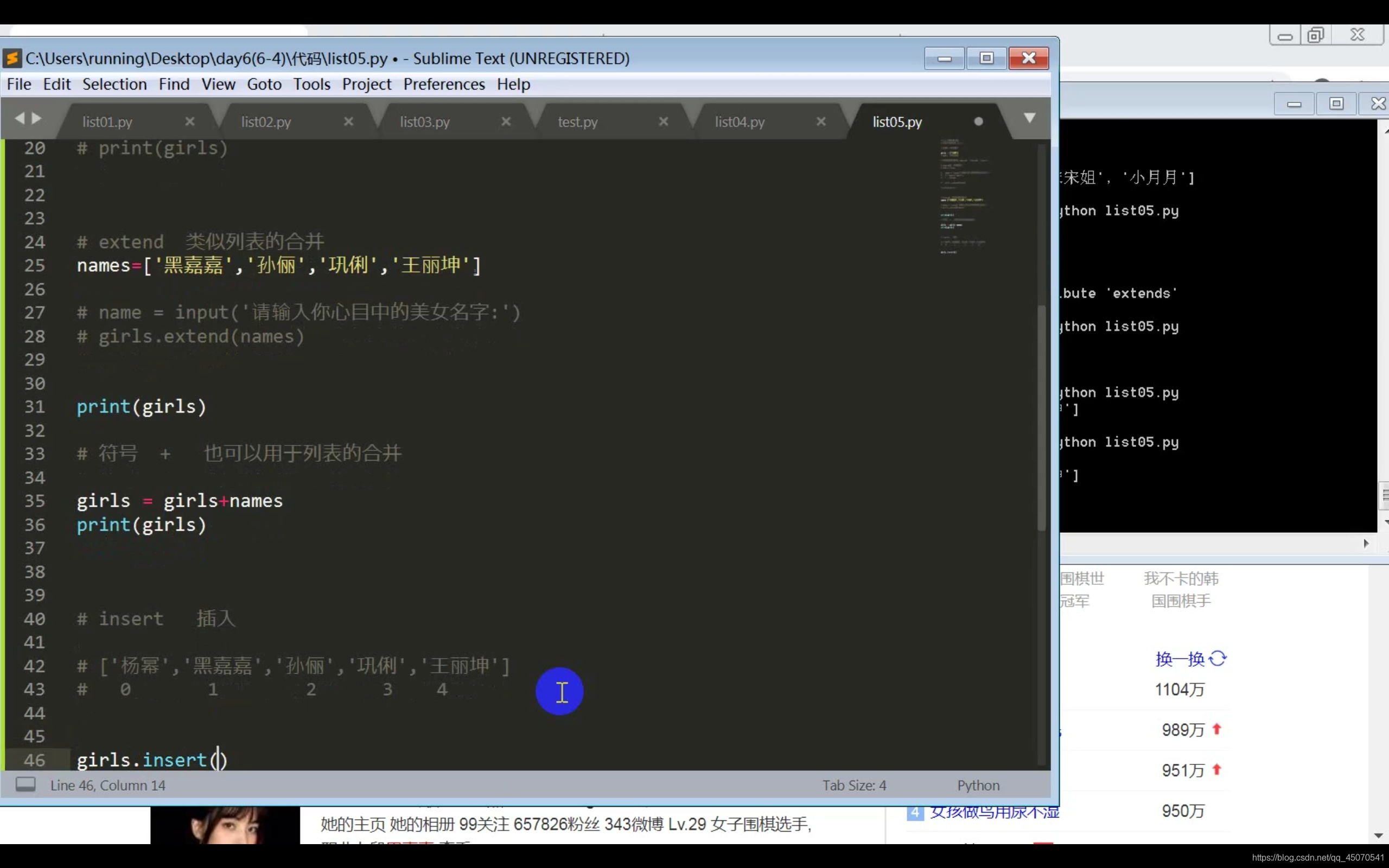Switch to the list03.py tab
This screenshot has width=1389, height=868.
(x=425, y=122)
